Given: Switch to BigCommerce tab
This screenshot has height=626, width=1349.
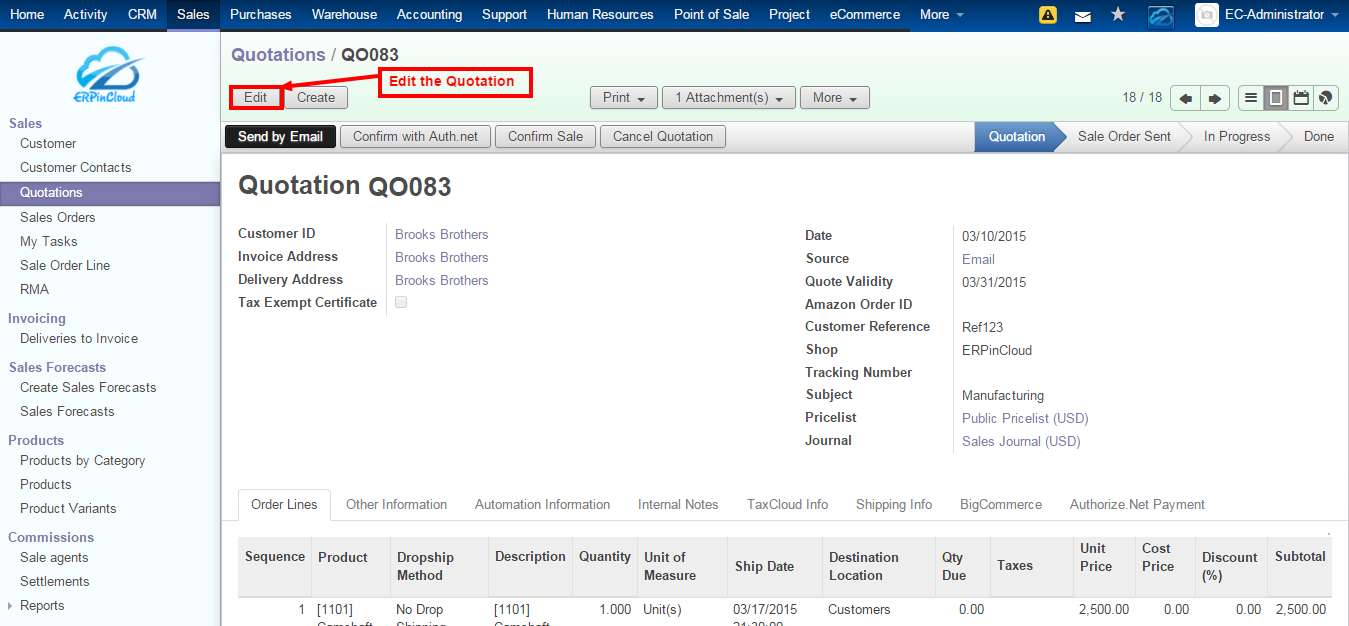Looking at the screenshot, I should (1001, 505).
